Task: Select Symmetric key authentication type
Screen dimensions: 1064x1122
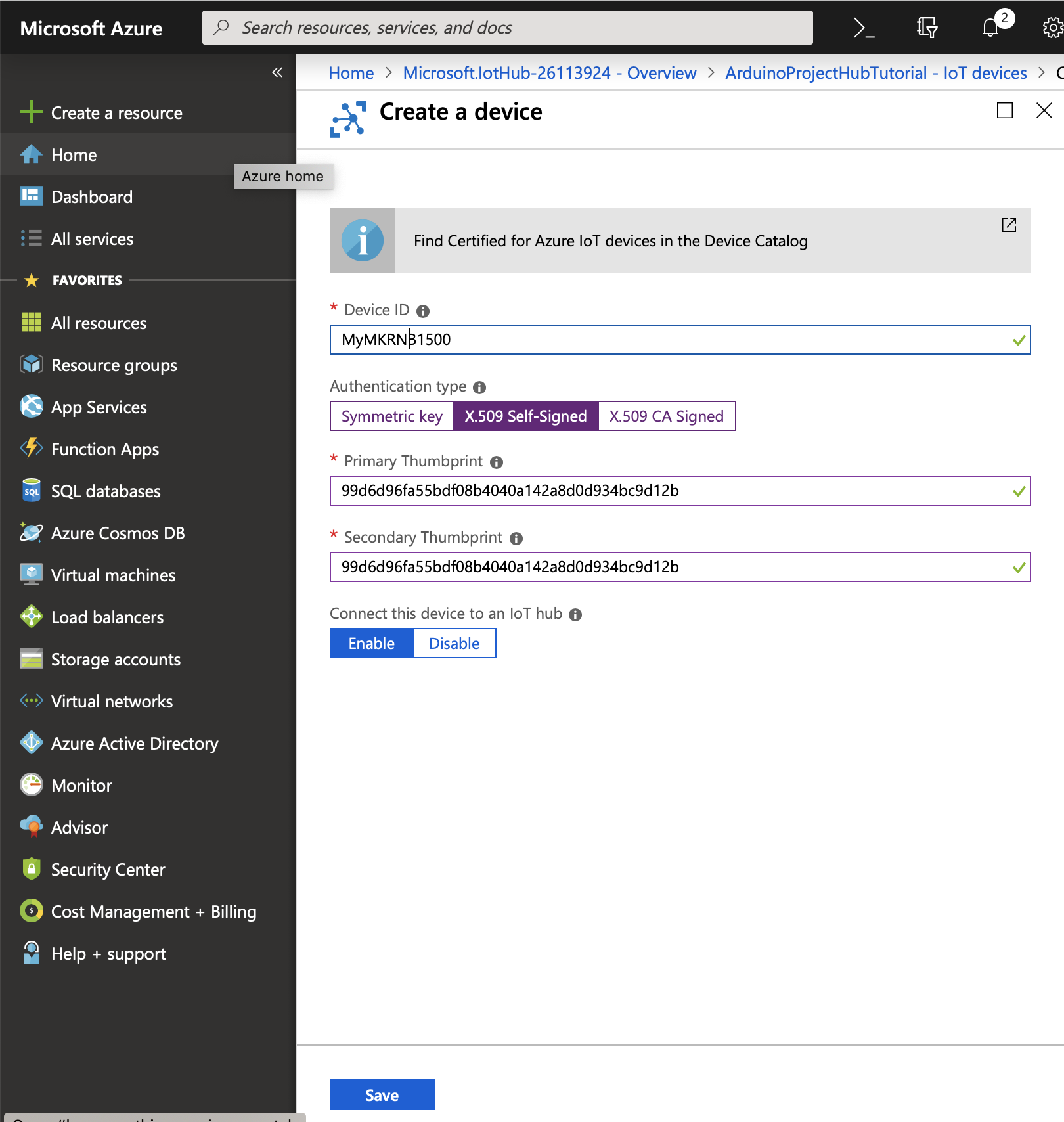Action: [x=391, y=416]
